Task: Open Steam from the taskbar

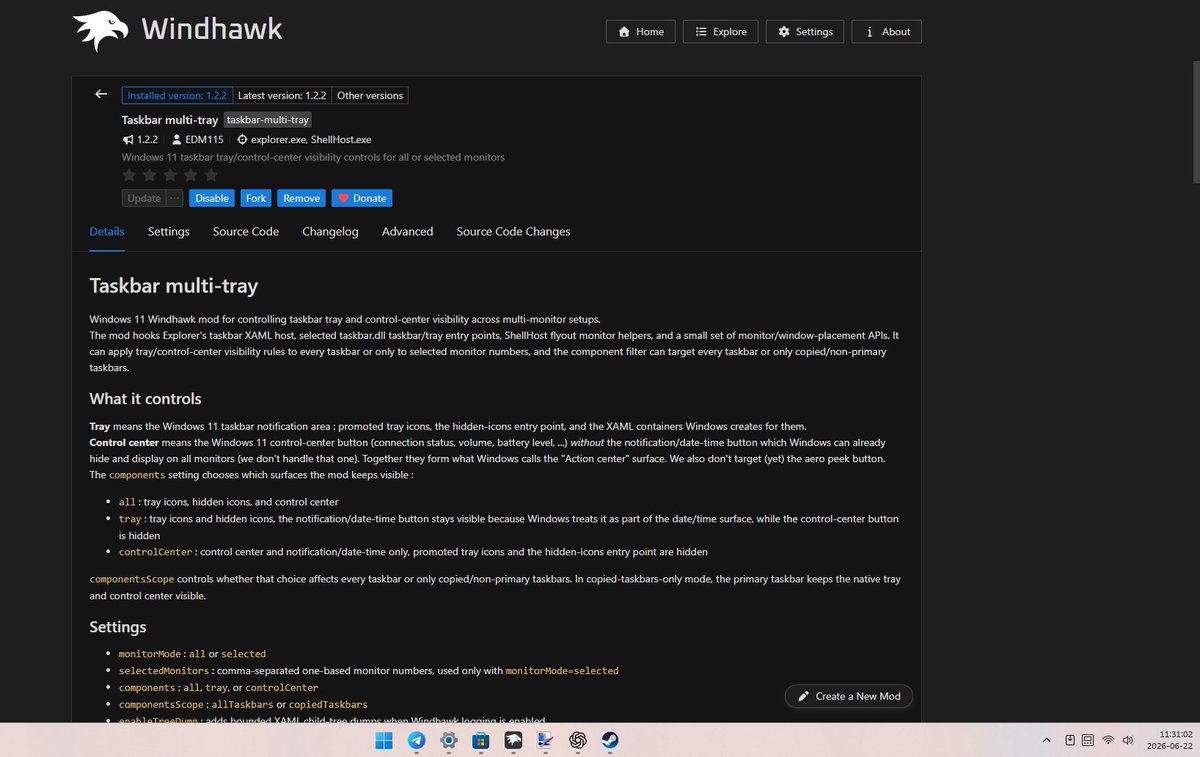Action: [x=609, y=740]
